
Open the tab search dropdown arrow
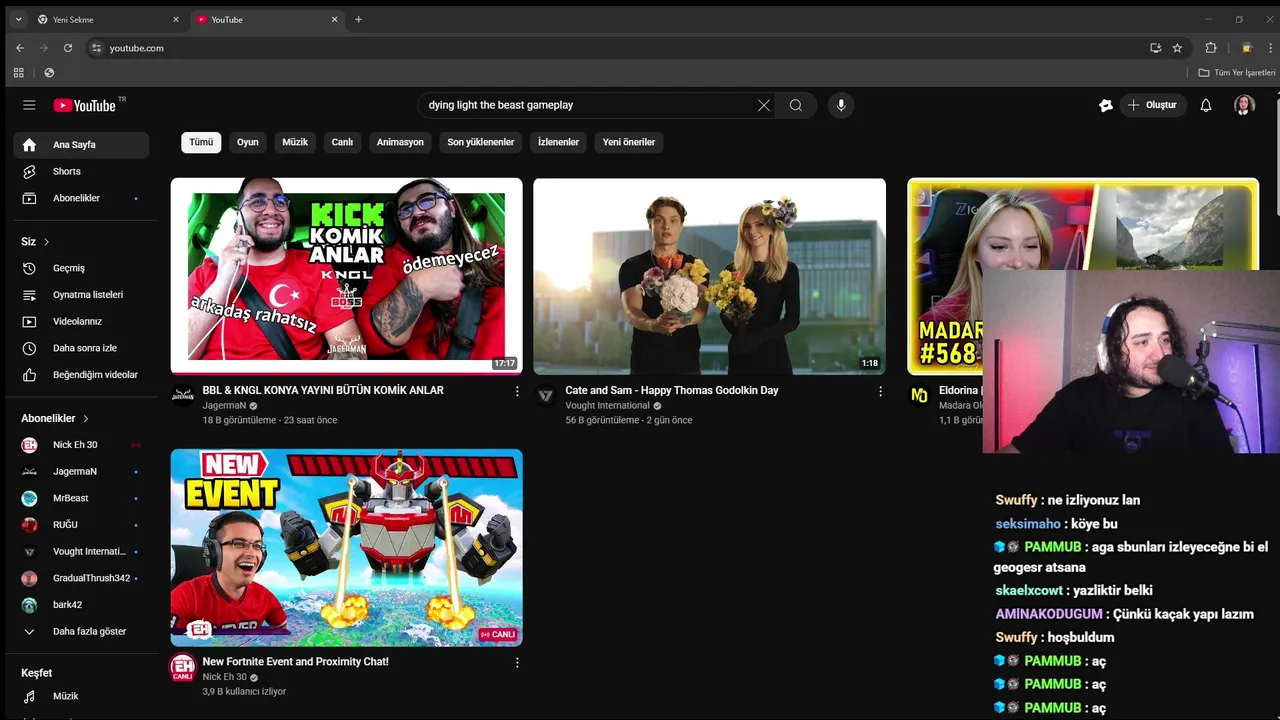click(x=18, y=19)
